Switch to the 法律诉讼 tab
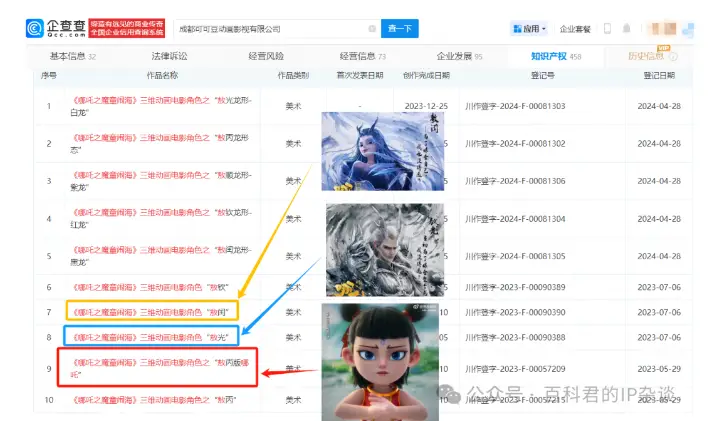This screenshot has height=421, width=724. click(x=169, y=56)
